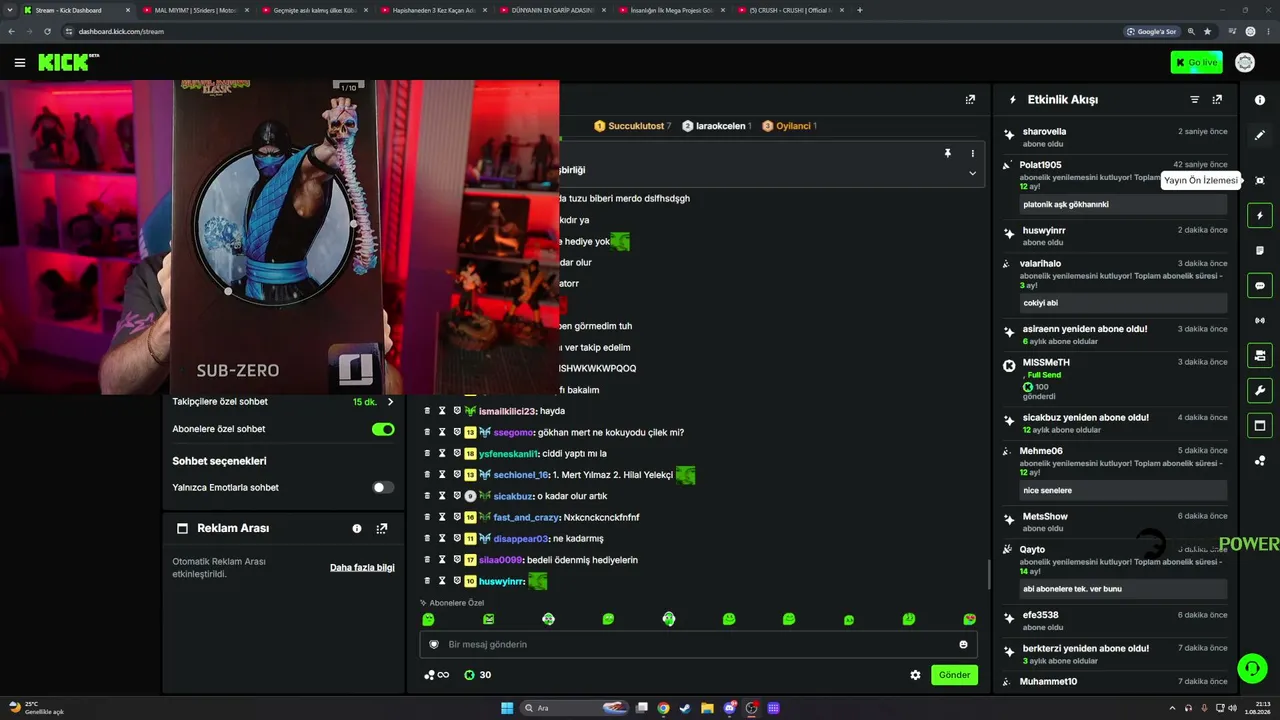Screen dimensions: 1280x720
Task: Click the Kicks balance showing 30
Action: click(x=478, y=675)
